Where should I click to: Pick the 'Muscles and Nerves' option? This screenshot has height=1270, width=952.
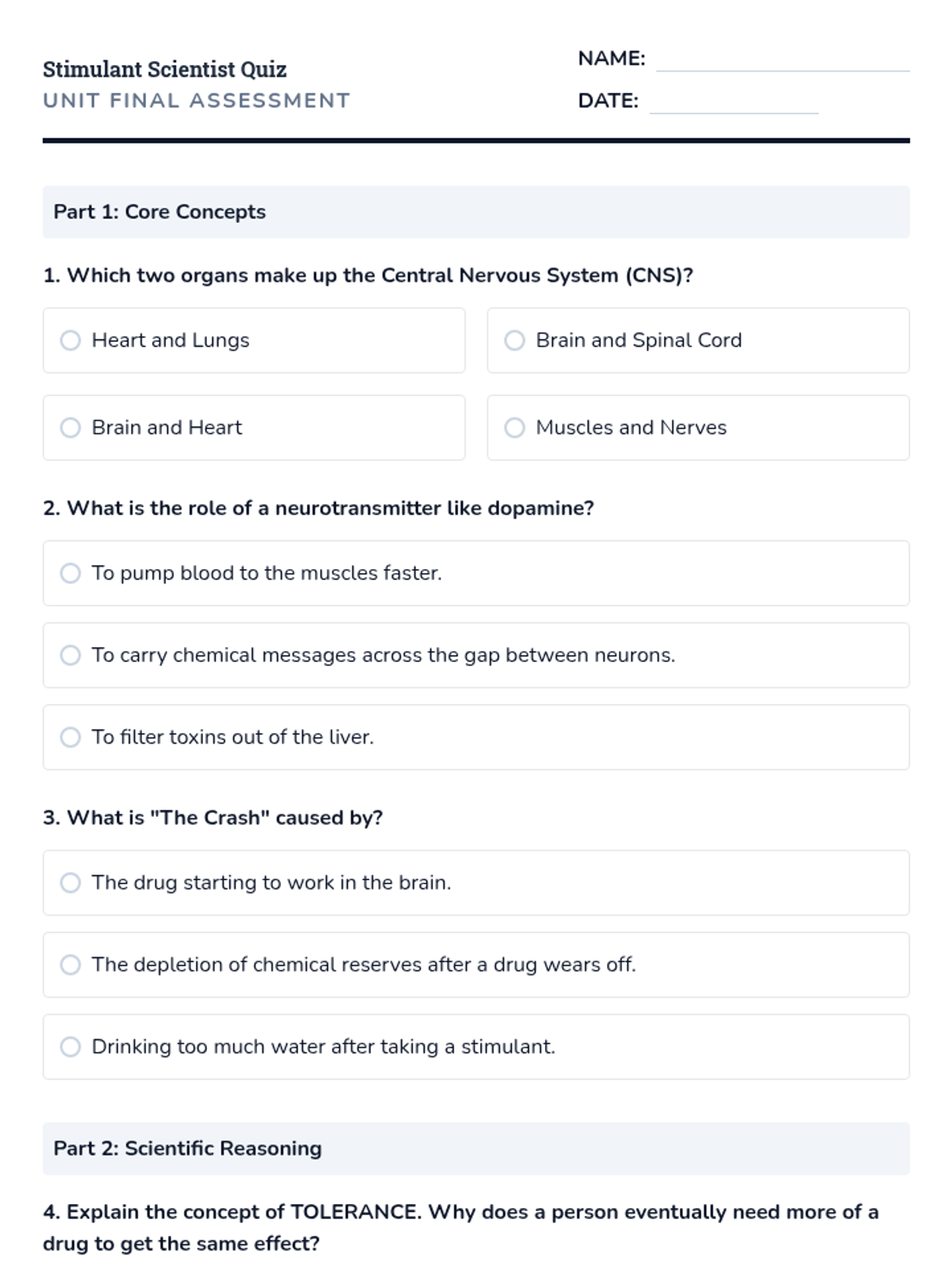515,428
